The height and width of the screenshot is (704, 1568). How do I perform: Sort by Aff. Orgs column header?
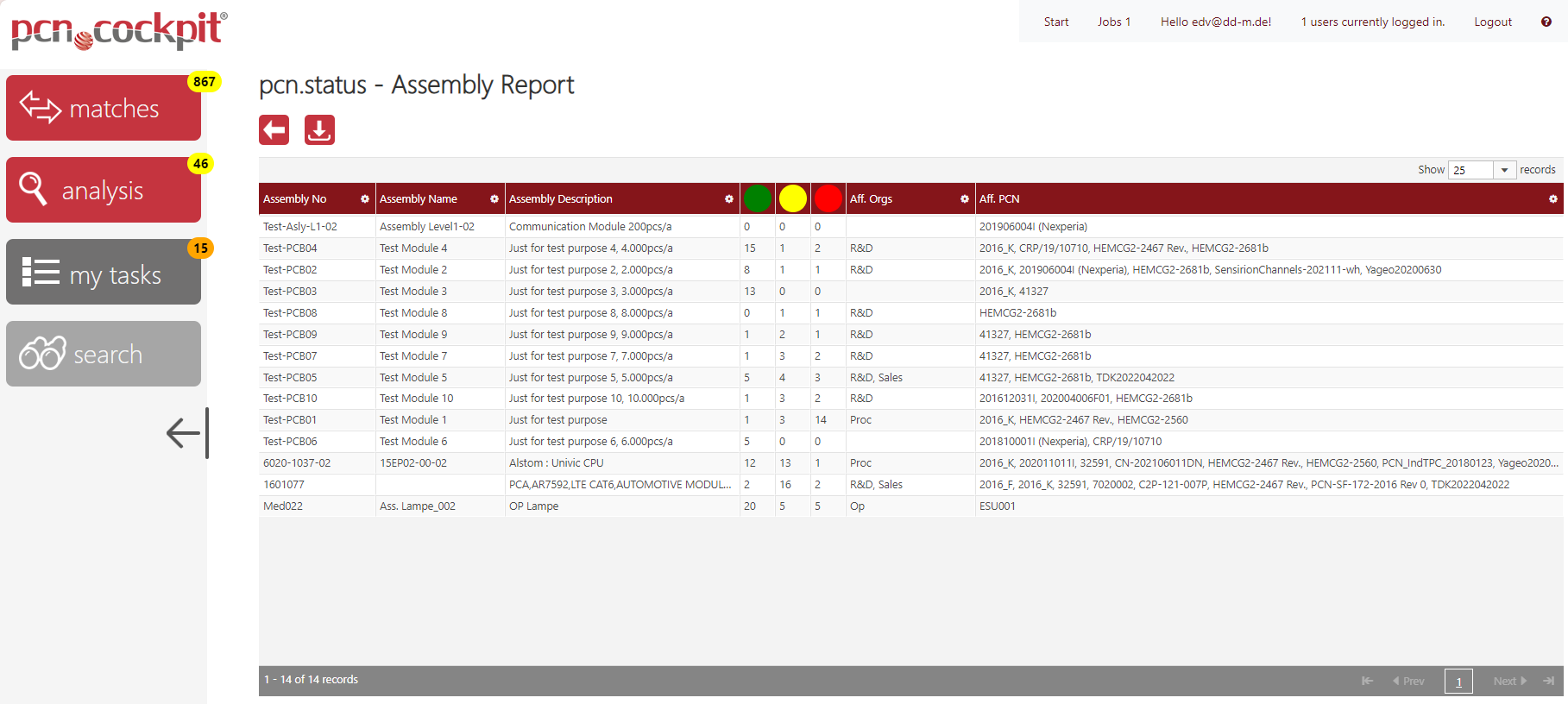point(871,199)
